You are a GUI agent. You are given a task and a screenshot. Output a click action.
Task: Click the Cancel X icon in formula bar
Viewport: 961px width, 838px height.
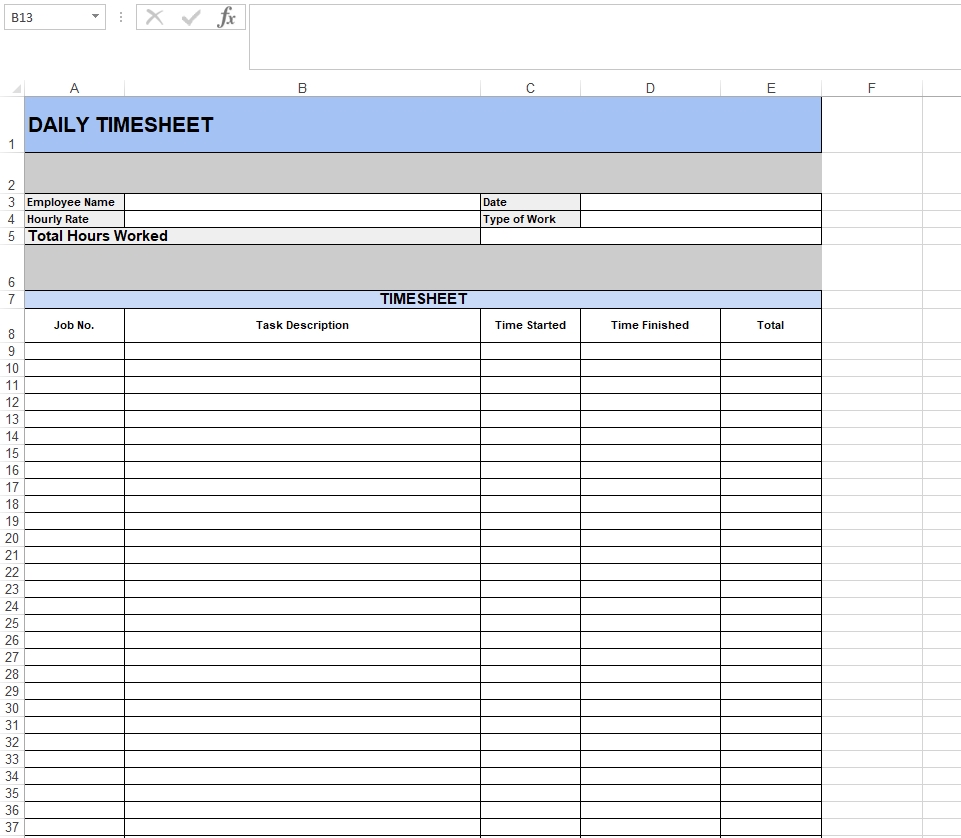coord(154,17)
